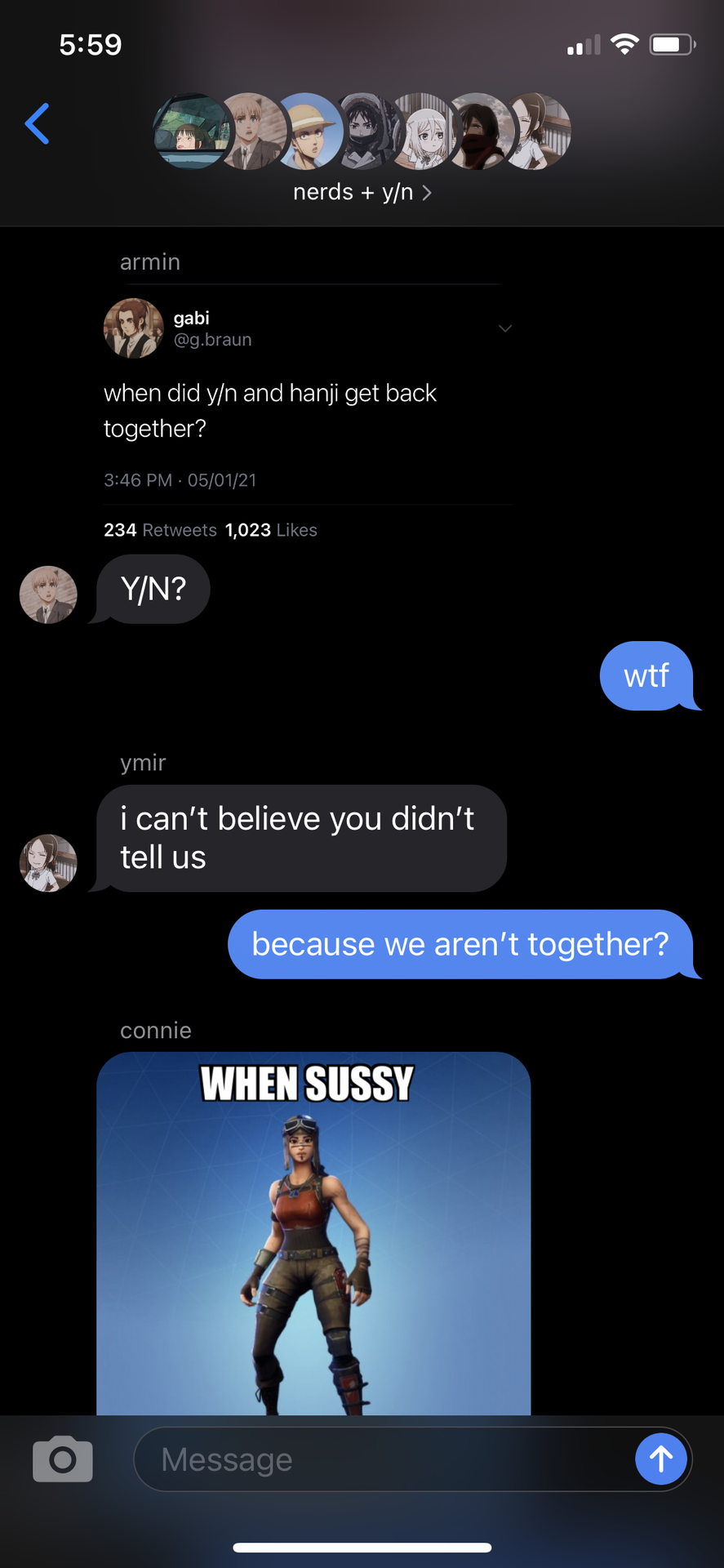Focus the Message text field
724x1568 pixels.
tap(384, 1459)
